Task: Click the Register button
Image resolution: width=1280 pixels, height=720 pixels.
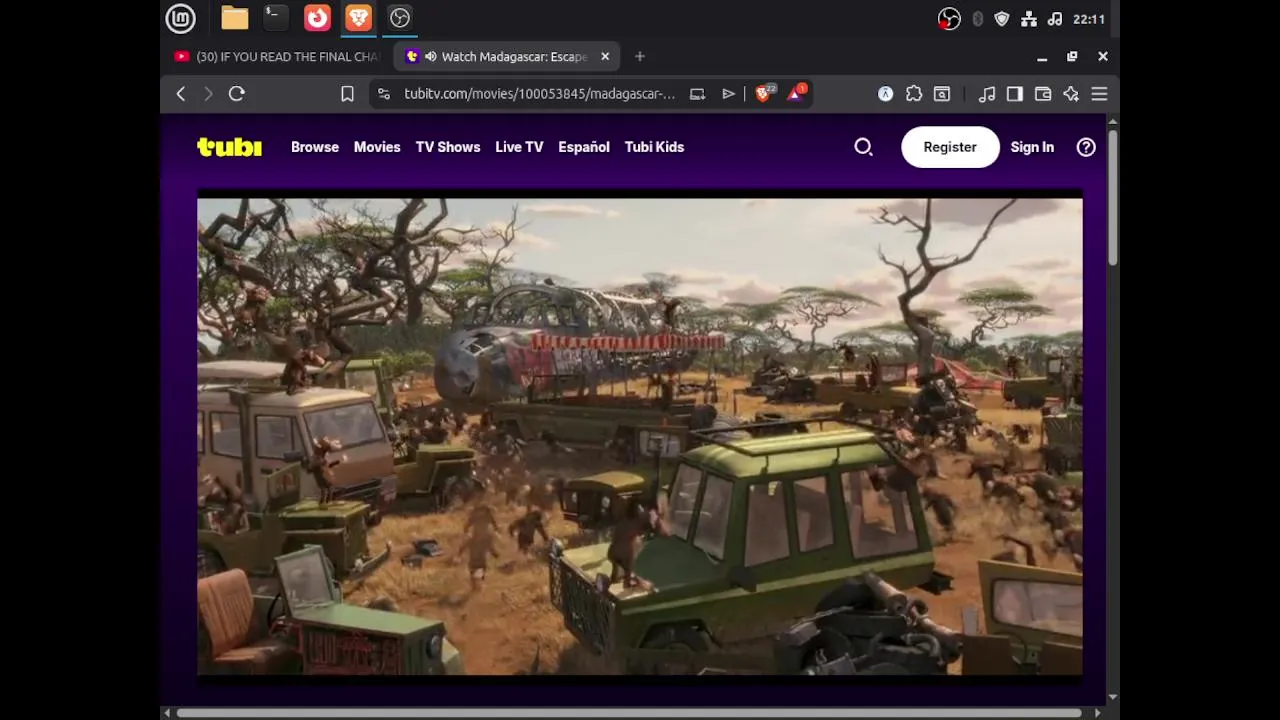Action: pos(950,147)
